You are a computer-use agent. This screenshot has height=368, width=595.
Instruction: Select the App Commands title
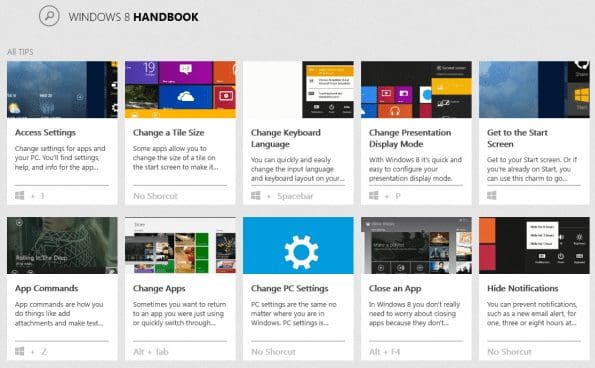[x=47, y=289]
